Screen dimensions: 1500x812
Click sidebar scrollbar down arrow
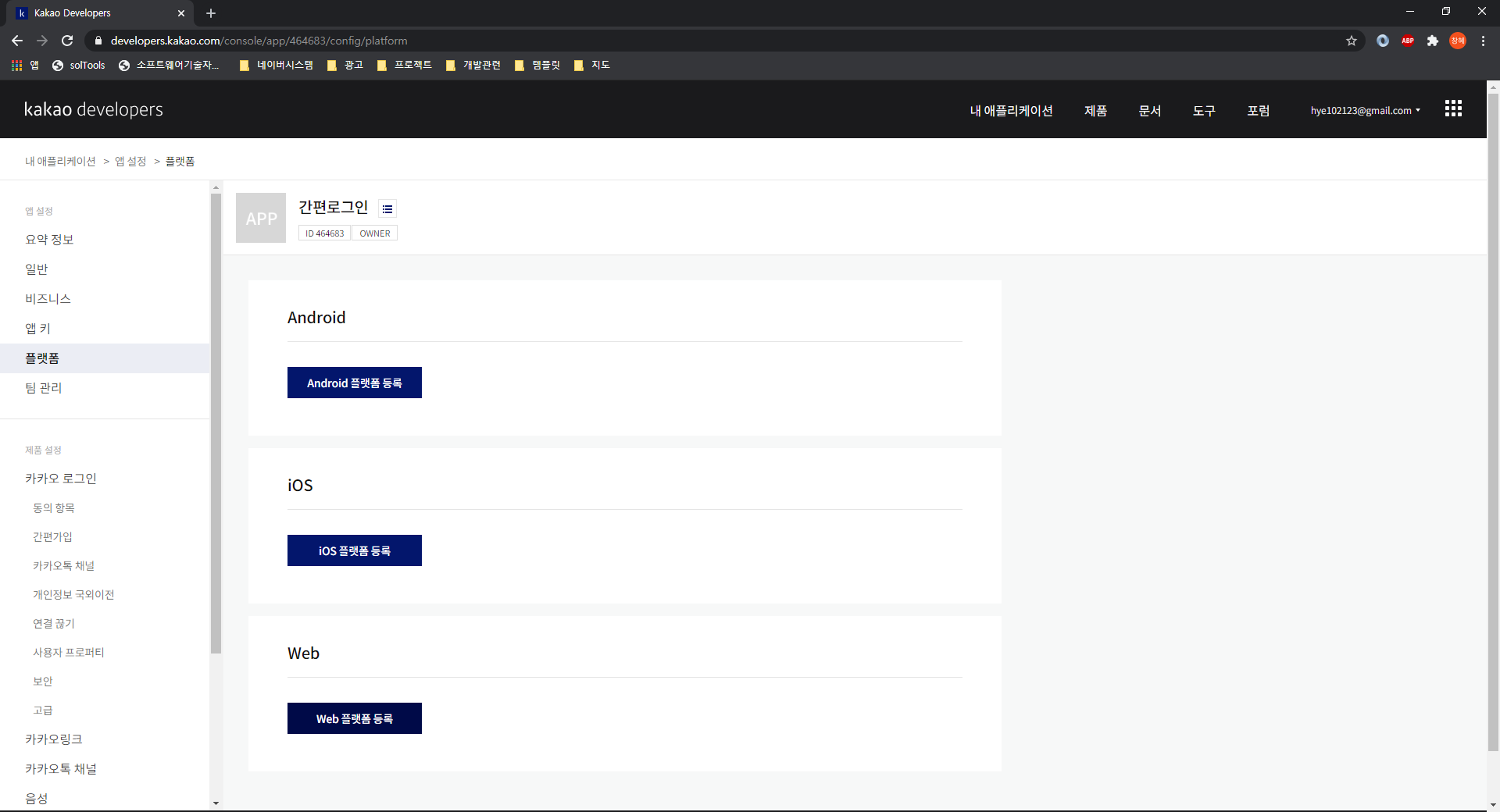pos(216,803)
